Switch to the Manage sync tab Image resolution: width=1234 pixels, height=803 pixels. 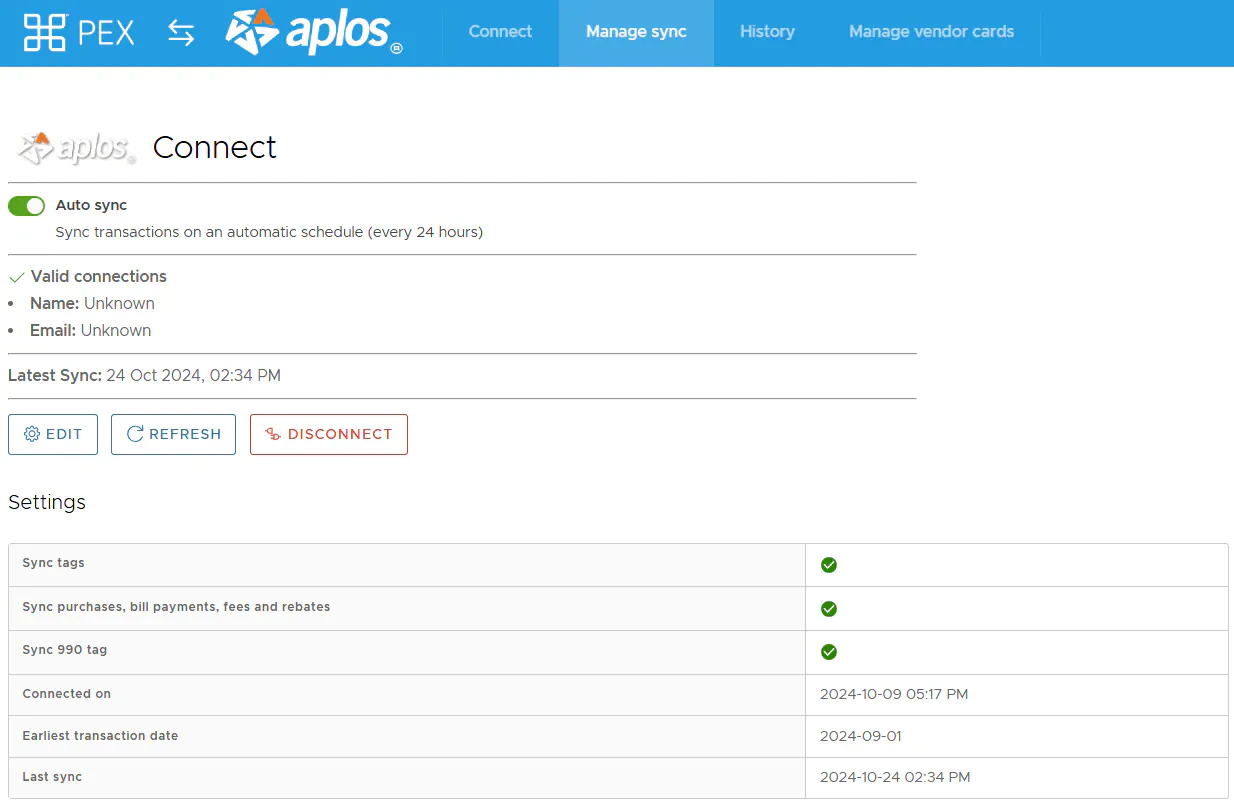pos(636,32)
